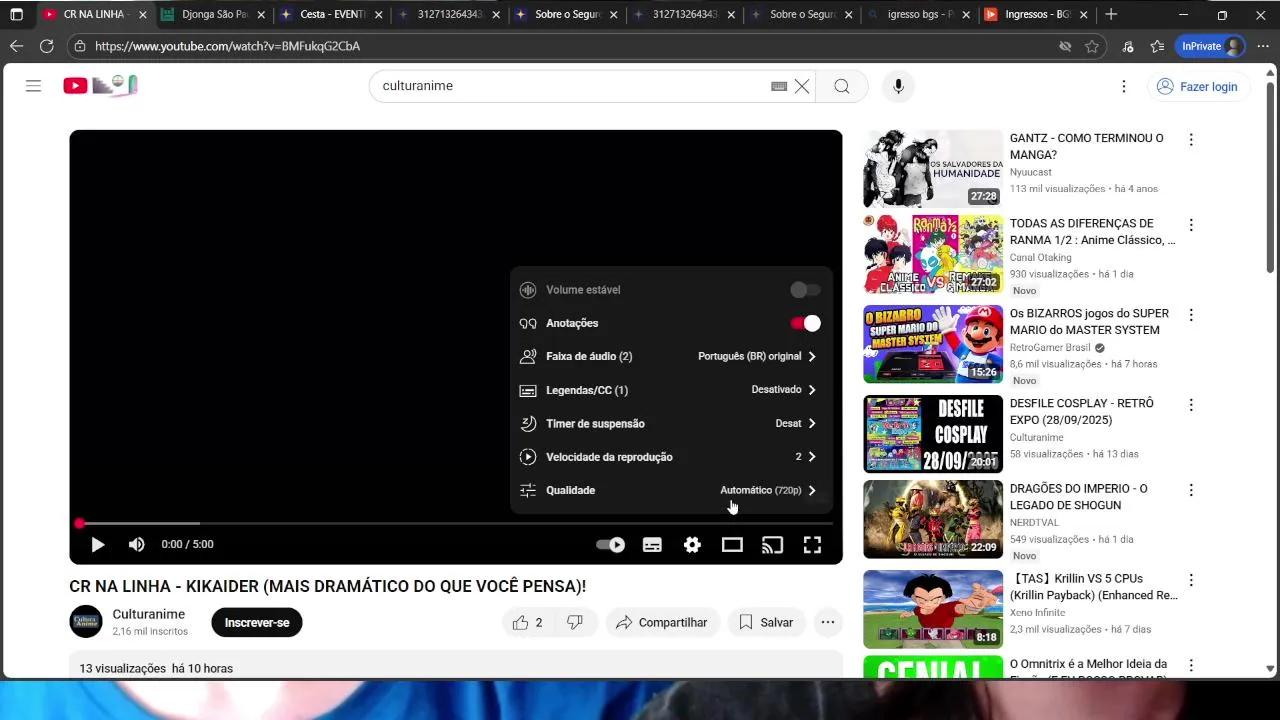Open the on-screen keyboard icon in search
Screen dimensions: 1280x720
[x=779, y=86]
